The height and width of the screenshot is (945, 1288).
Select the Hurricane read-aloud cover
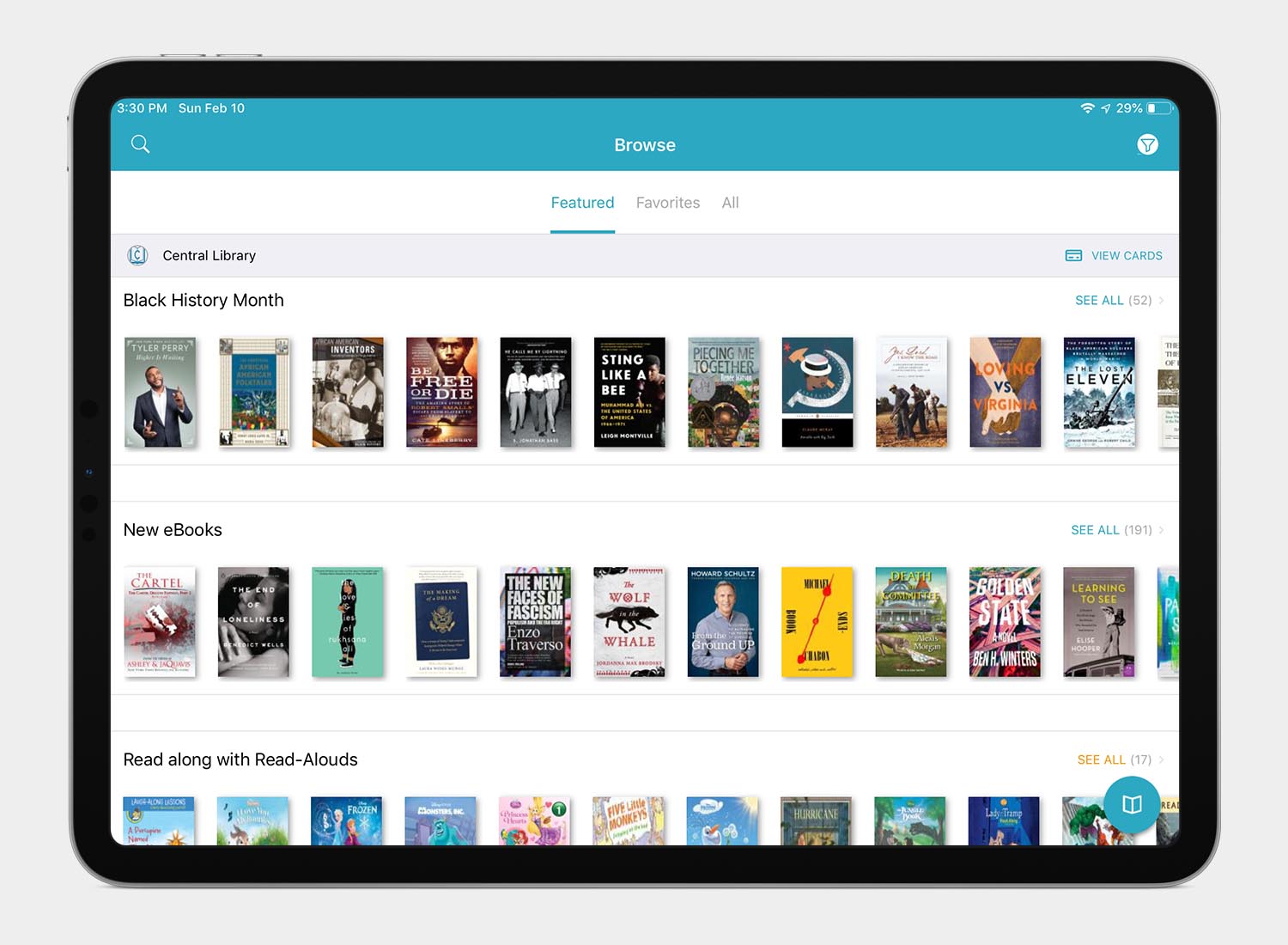click(x=817, y=820)
